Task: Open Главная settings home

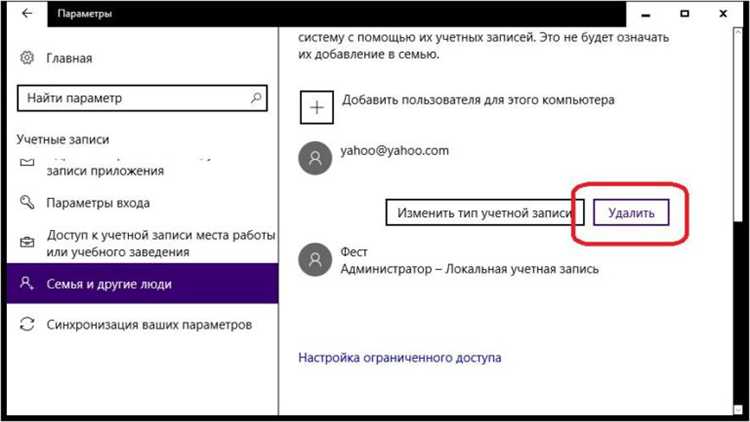Action: coord(69,58)
